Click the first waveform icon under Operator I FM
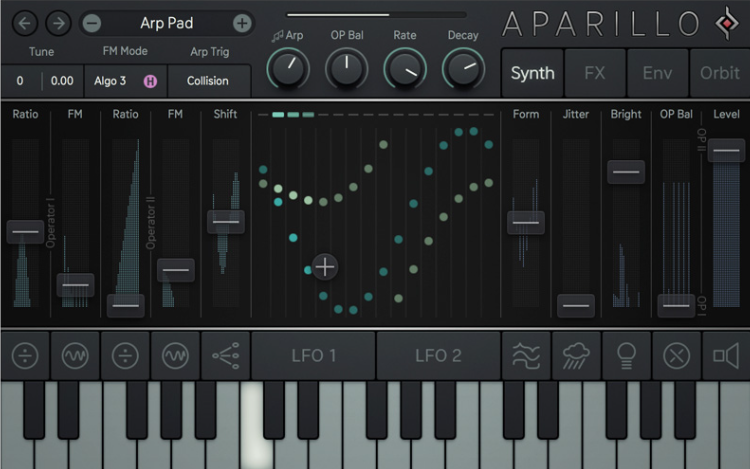The height and width of the screenshot is (469, 750). click(75, 356)
